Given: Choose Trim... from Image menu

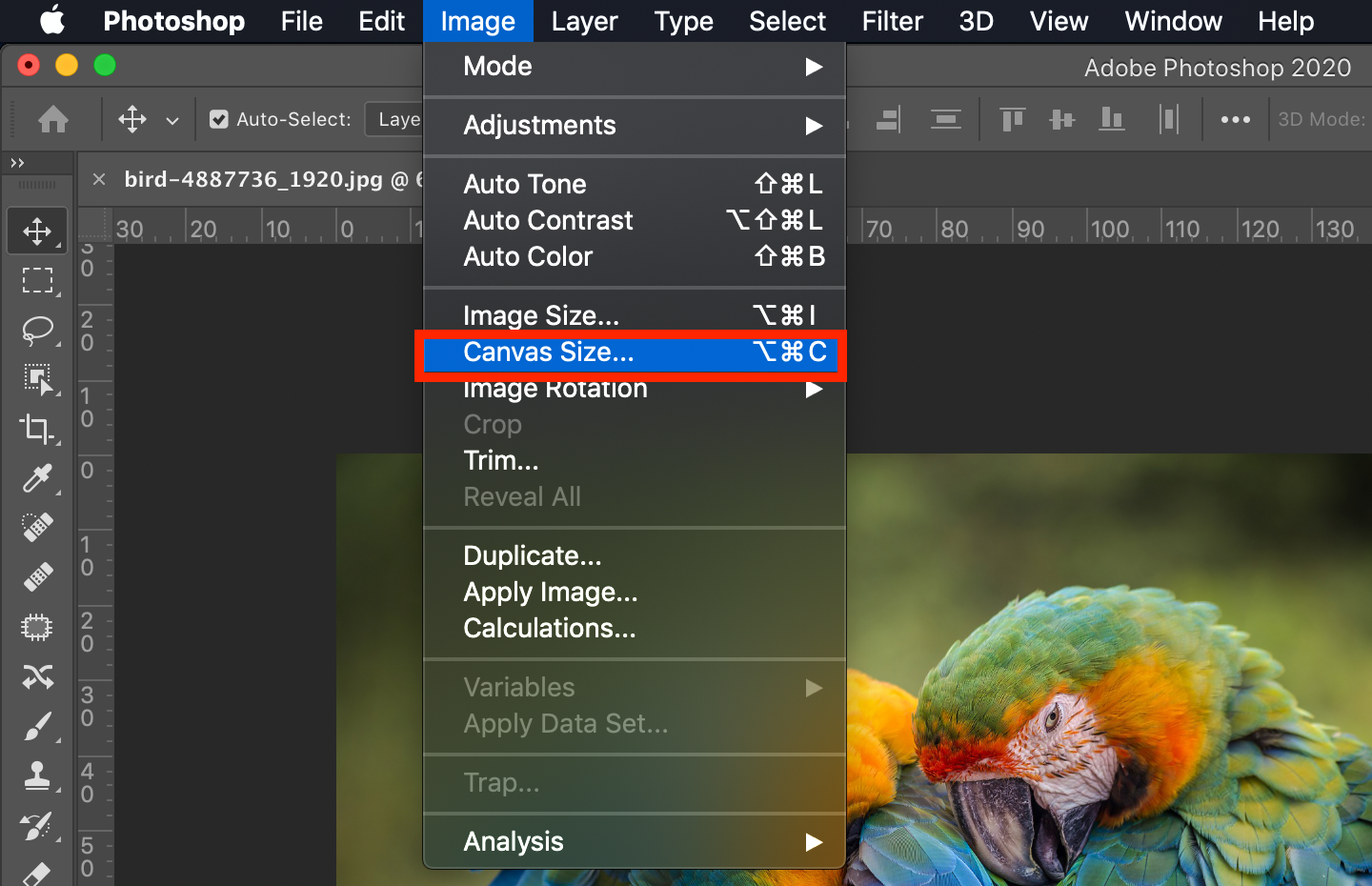Looking at the screenshot, I should point(635,460).
